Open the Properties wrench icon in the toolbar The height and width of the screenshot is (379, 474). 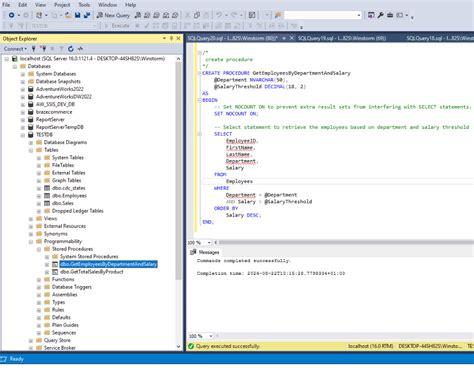pyautogui.click(x=380, y=15)
